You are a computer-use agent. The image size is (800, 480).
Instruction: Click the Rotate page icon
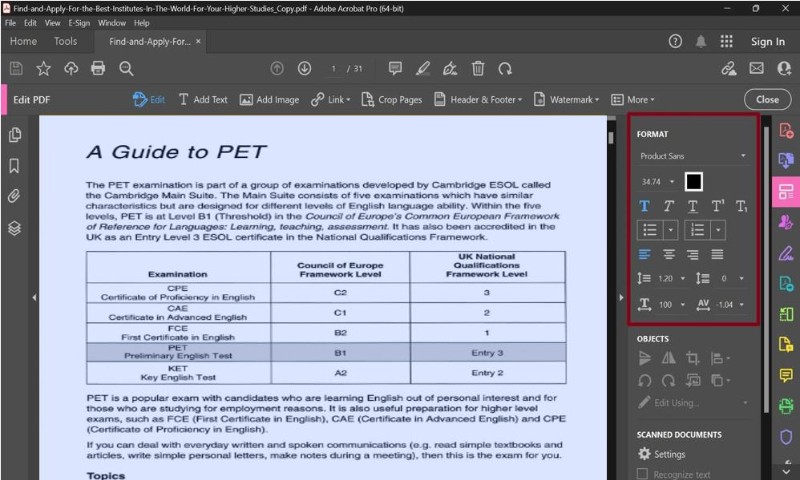click(x=505, y=68)
